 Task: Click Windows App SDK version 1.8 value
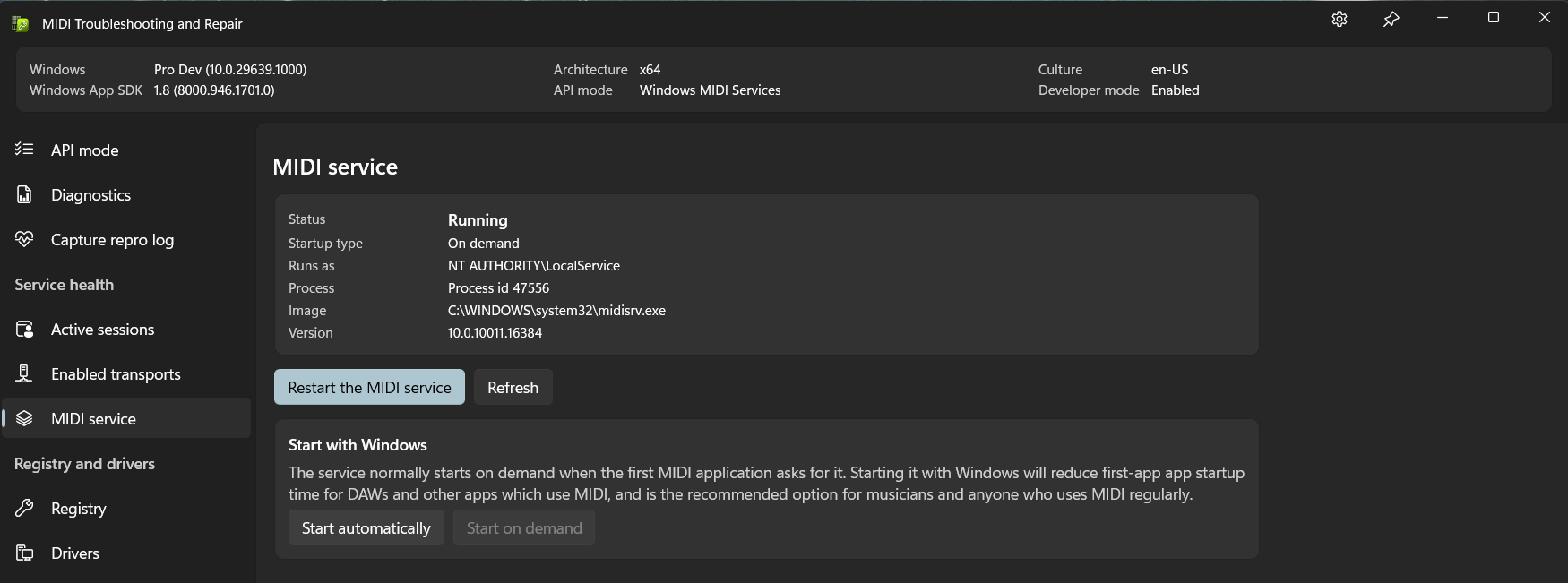pos(214,90)
